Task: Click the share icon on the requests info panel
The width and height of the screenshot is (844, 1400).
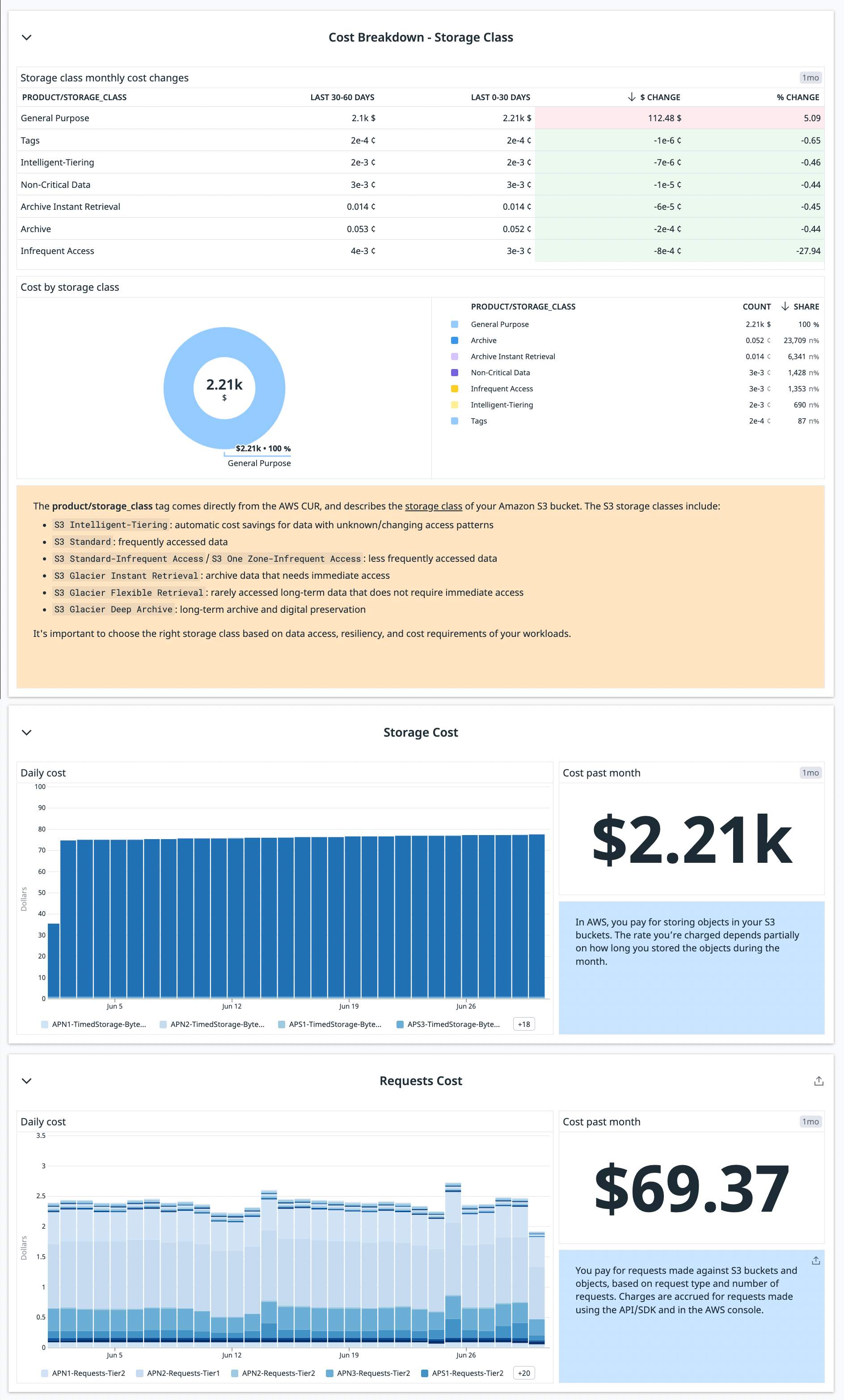Action: (x=815, y=1260)
